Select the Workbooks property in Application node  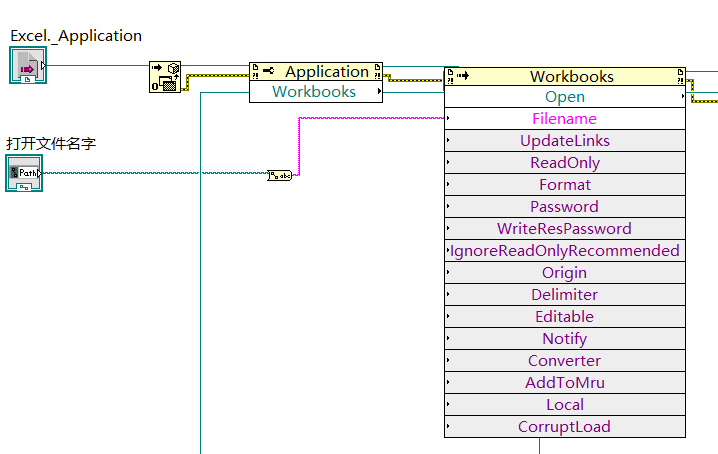[x=316, y=92]
